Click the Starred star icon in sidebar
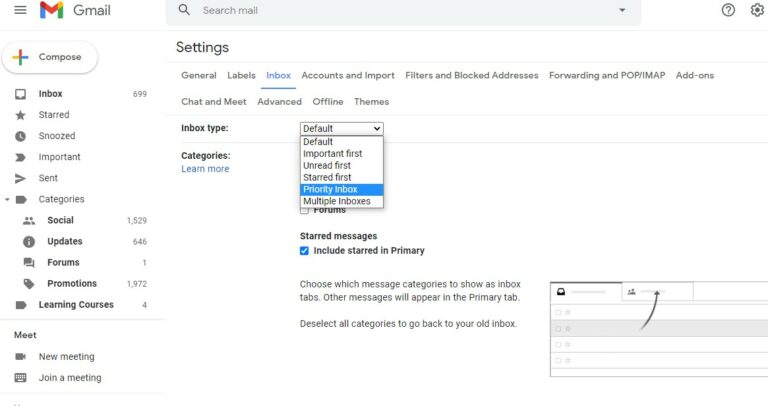 tap(20, 115)
